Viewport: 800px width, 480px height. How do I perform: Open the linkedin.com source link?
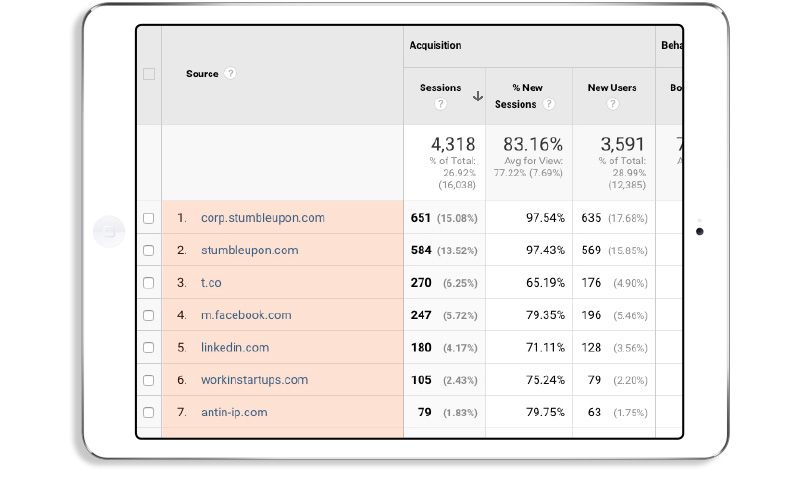[x=235, y=347]
